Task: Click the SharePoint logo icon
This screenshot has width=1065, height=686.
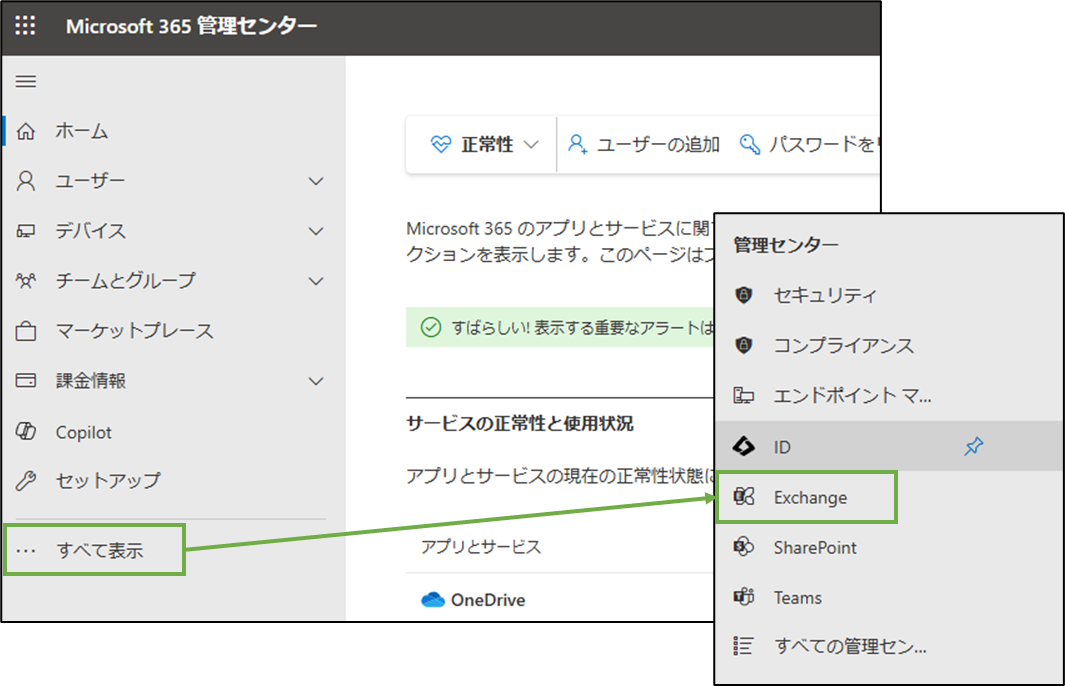Action: pos(744,547)
